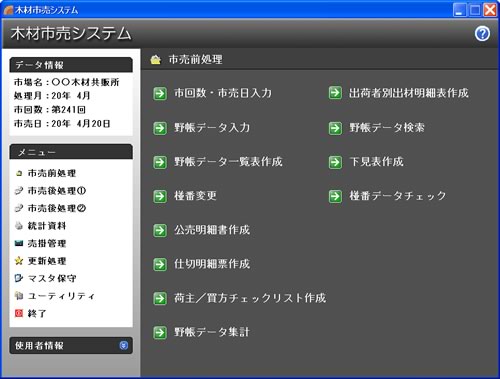Open 売掛管理 from the menu
500x379 pixels.
pyautogui.click(x=47, y=243)
